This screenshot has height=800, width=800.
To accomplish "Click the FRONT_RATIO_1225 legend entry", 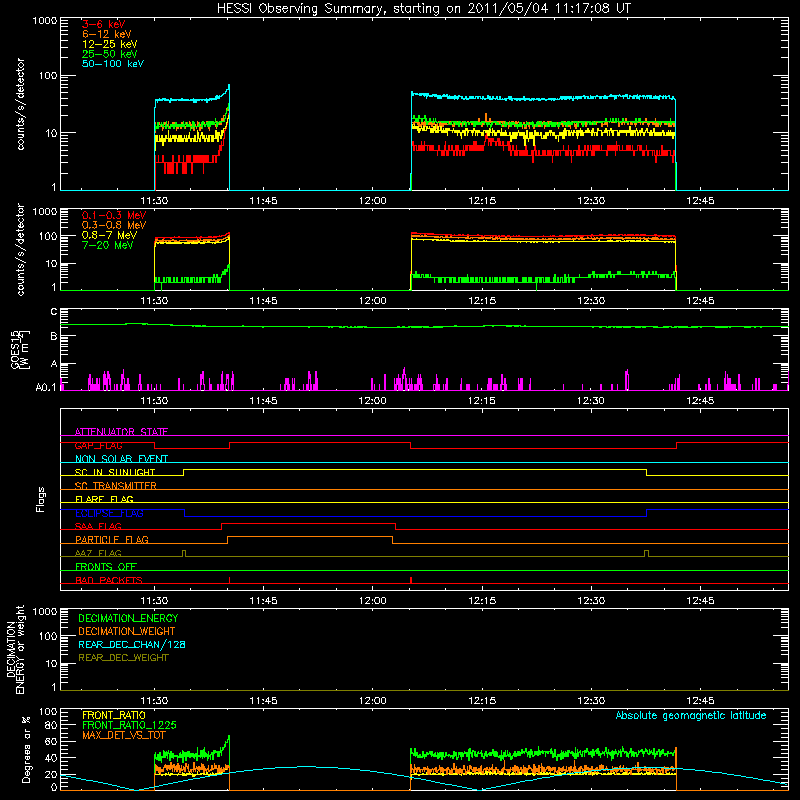I will pyautogui.click(x=129, y=725).
